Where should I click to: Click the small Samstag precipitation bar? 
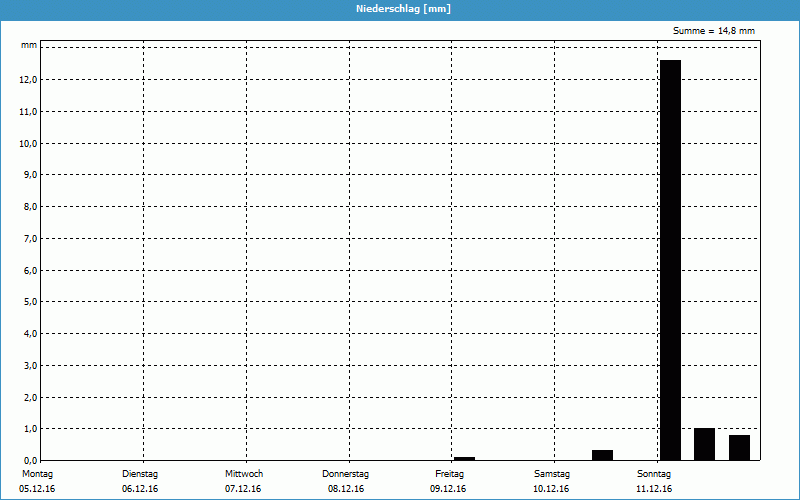pos(602,455)
